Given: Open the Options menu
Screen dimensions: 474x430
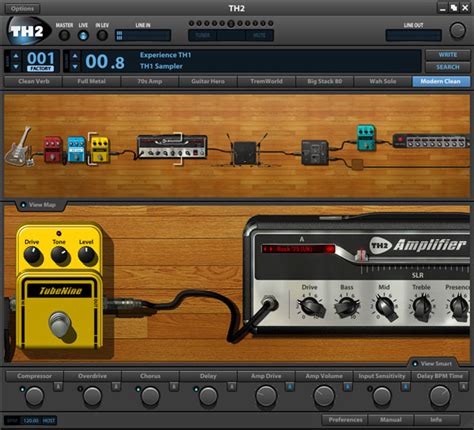Looking at the screenshot, I should (x=22, y=8).
